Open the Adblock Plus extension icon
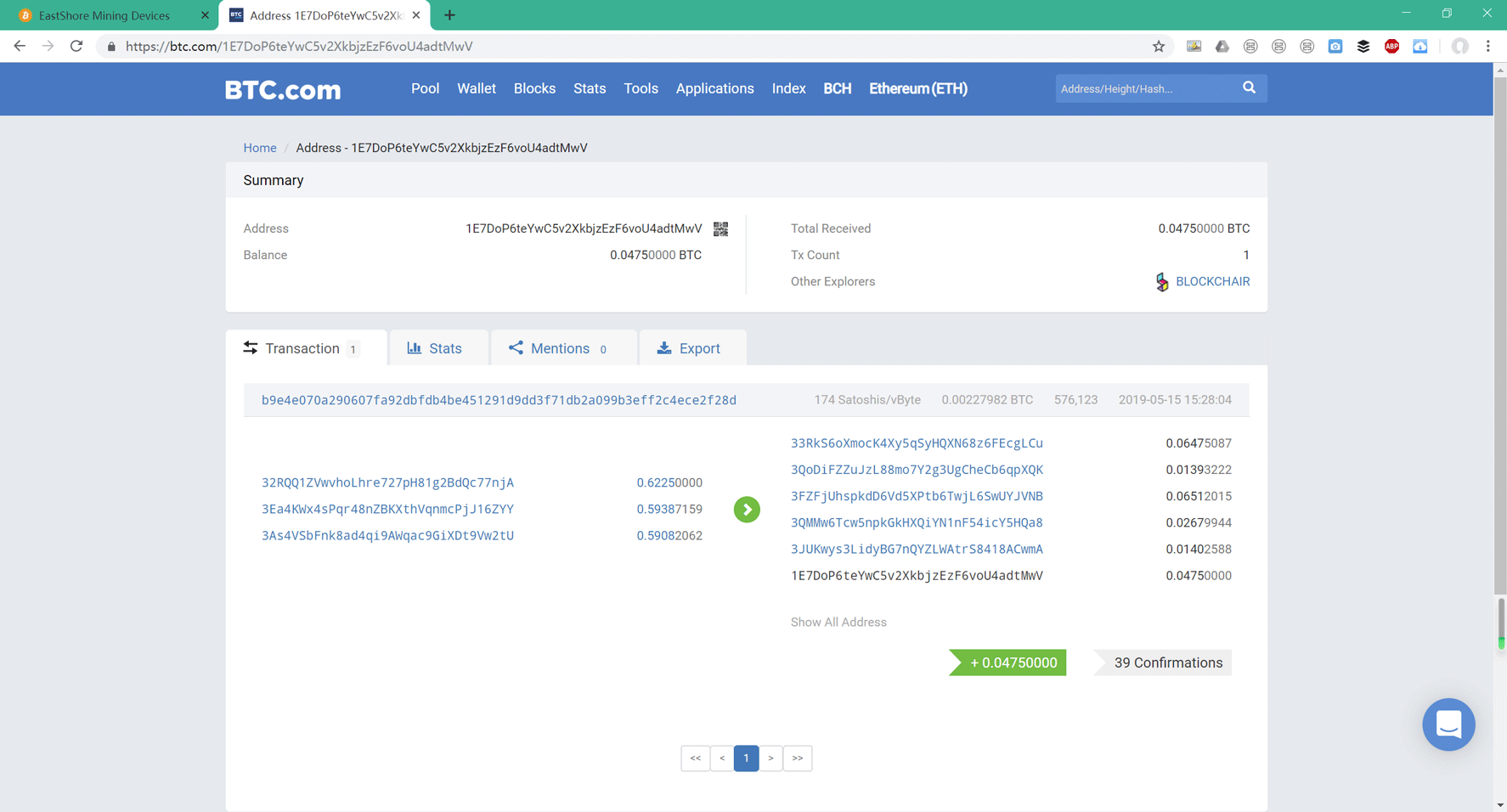This screenshot has width=1507, height=812. coord(1391,47)
